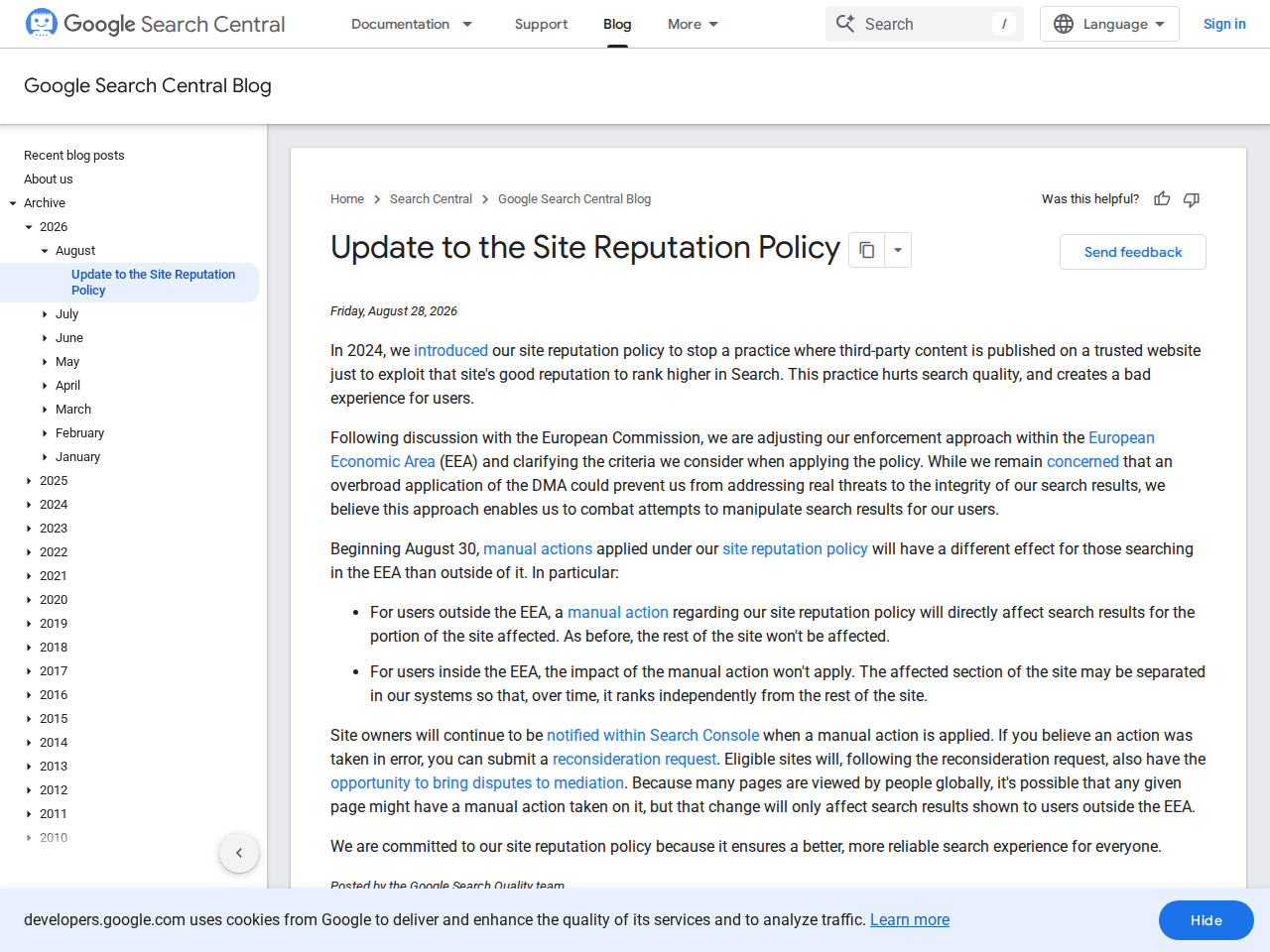
Task: Select Update to the Site Reputation Policy entry
Action: 153,283
